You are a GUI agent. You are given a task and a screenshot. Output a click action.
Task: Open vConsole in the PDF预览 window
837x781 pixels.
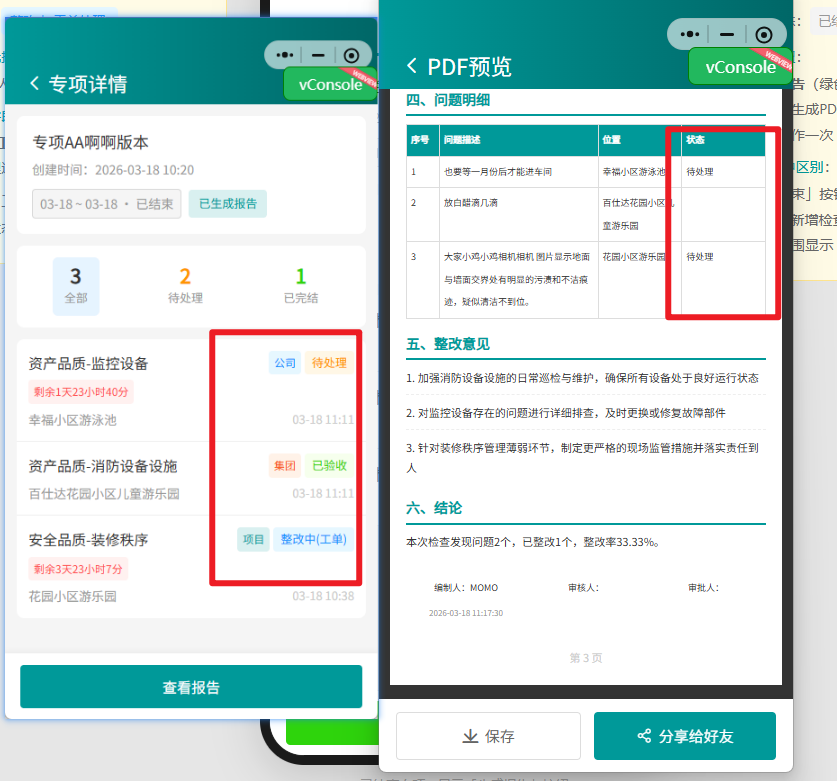pyautogui.click(x=740, y=67)
